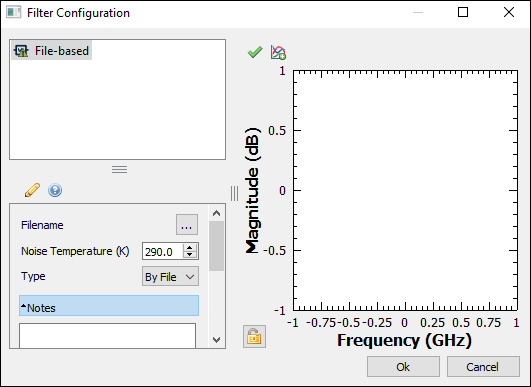Click the properties panel scrollbar thumb
The width and height of the screenshot is (531, 387).
point(216,246)
